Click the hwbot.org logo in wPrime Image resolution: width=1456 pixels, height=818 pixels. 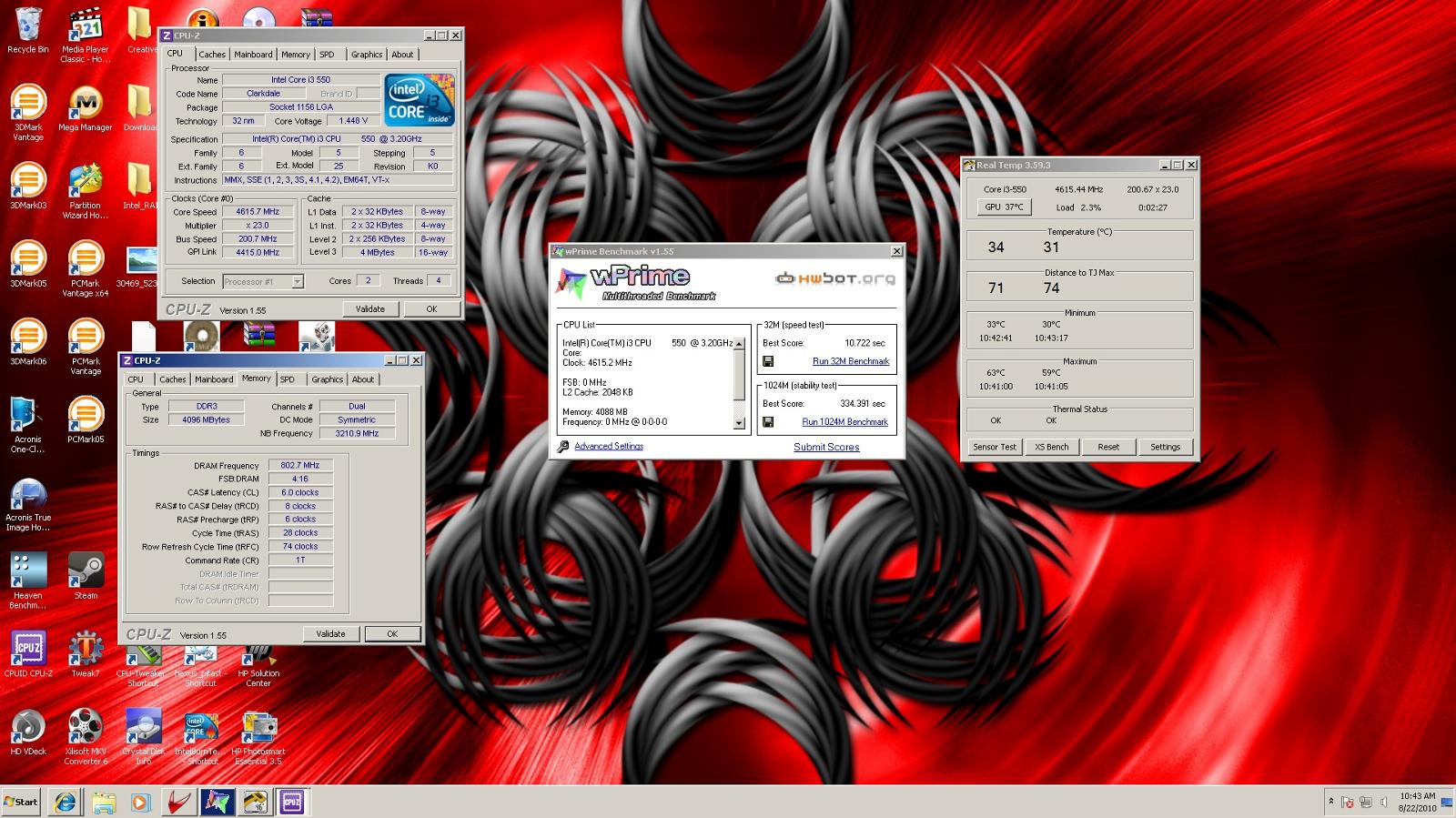click(x=834, y=279)
